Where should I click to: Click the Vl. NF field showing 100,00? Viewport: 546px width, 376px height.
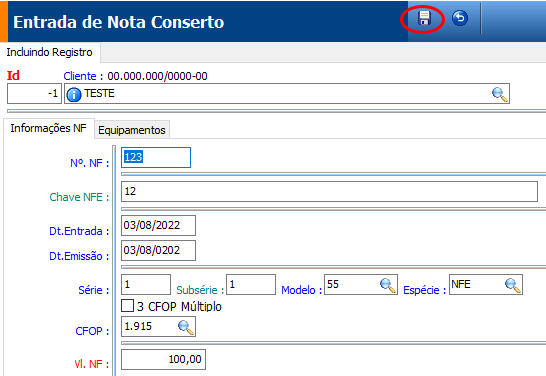pos(163,359)
